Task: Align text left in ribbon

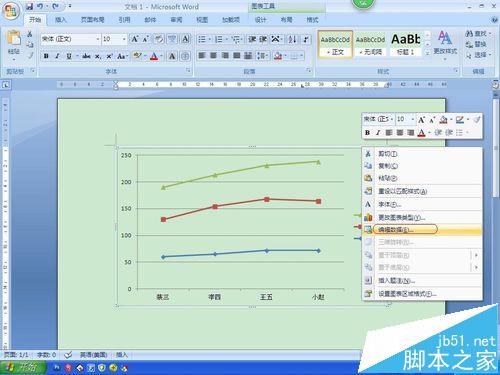Action: point(202,56)
